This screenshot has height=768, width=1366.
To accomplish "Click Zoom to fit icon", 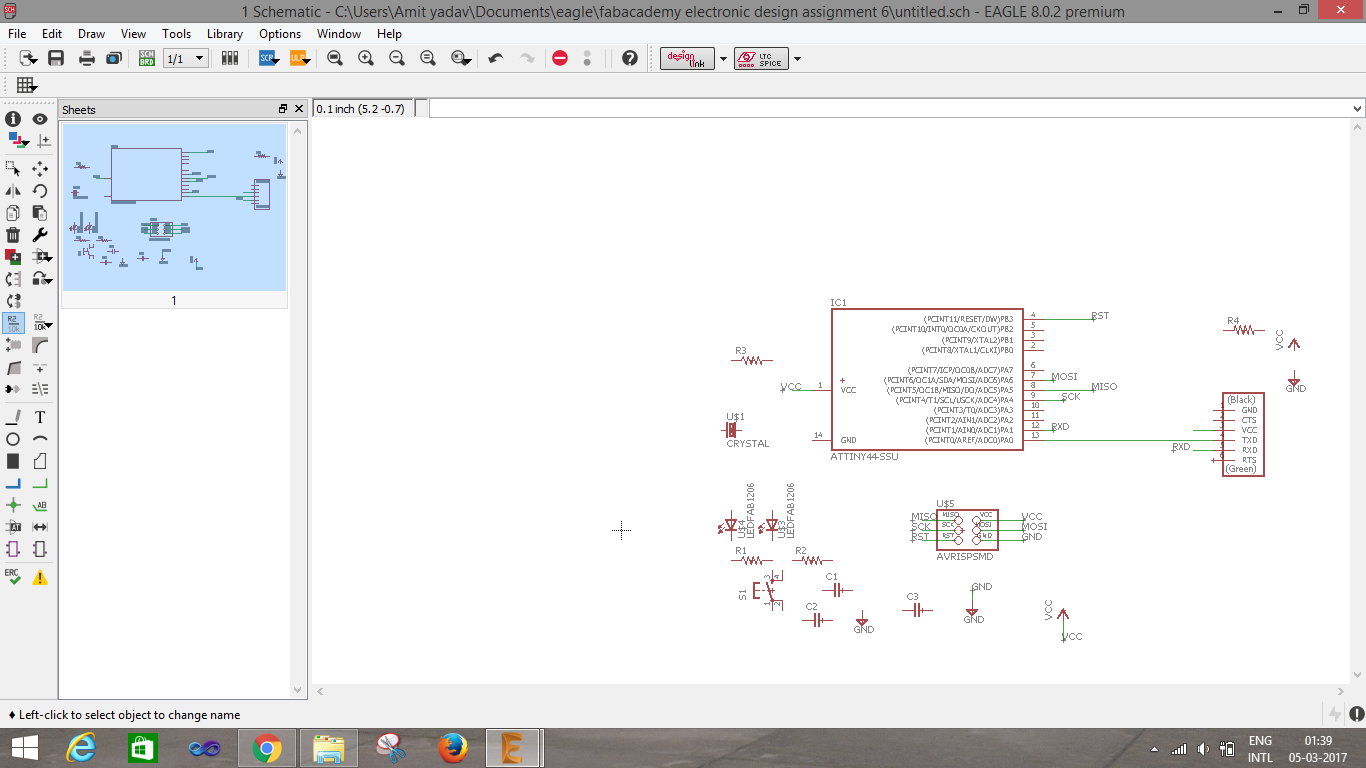I will click(335, 58).
